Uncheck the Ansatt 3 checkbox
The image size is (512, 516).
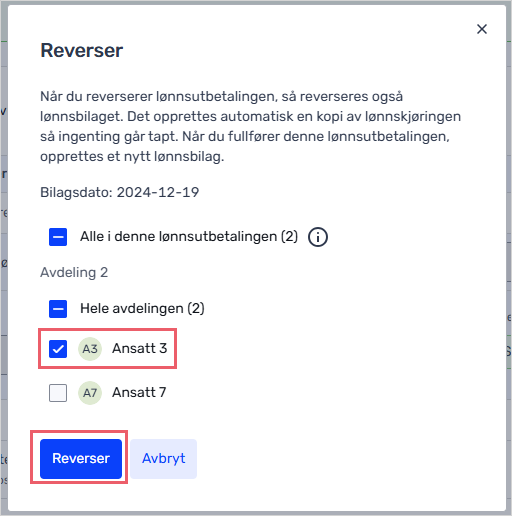pyautogui.click(x=58, y=349)
